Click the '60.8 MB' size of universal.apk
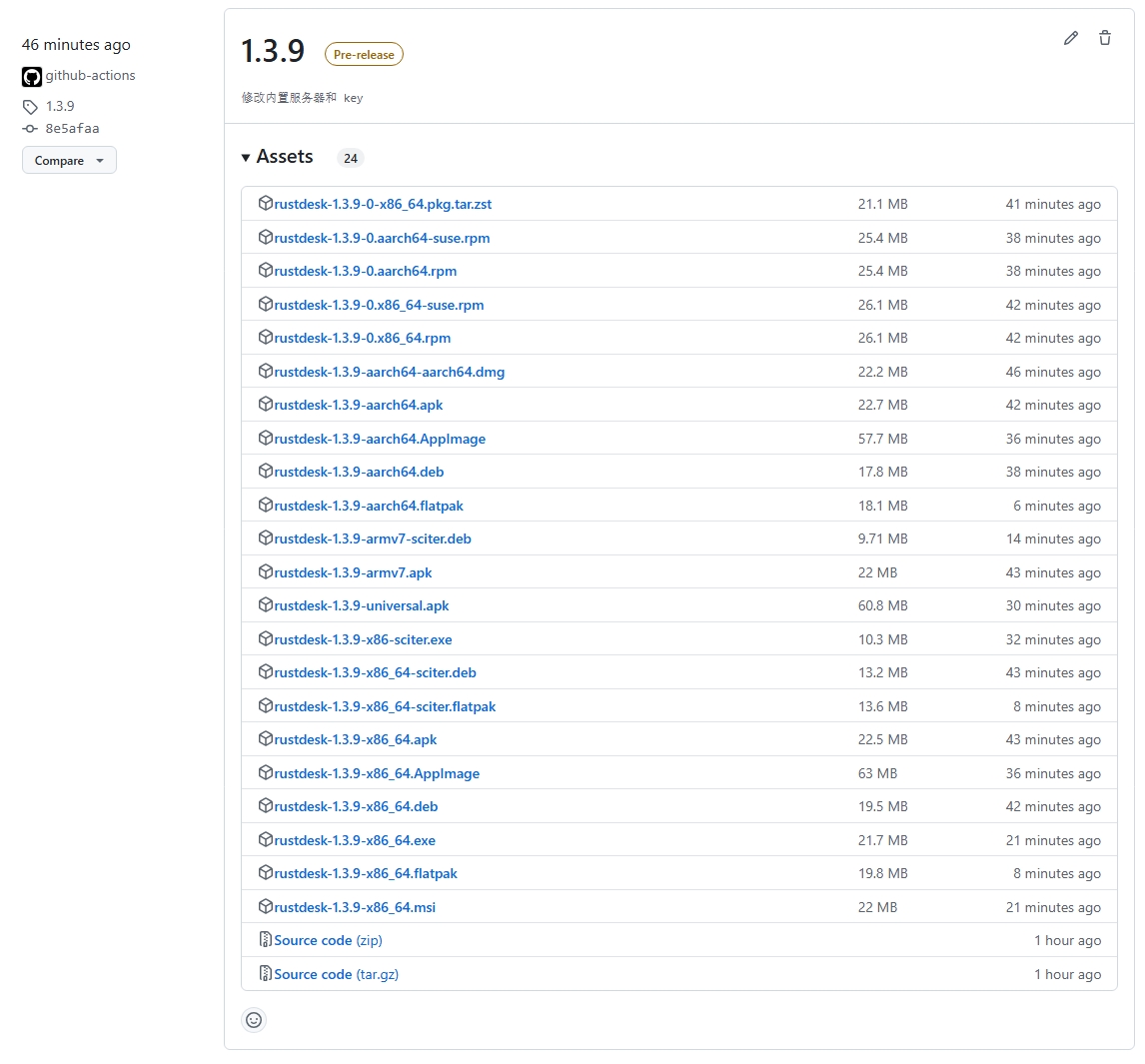 click(x=883, y=606)
